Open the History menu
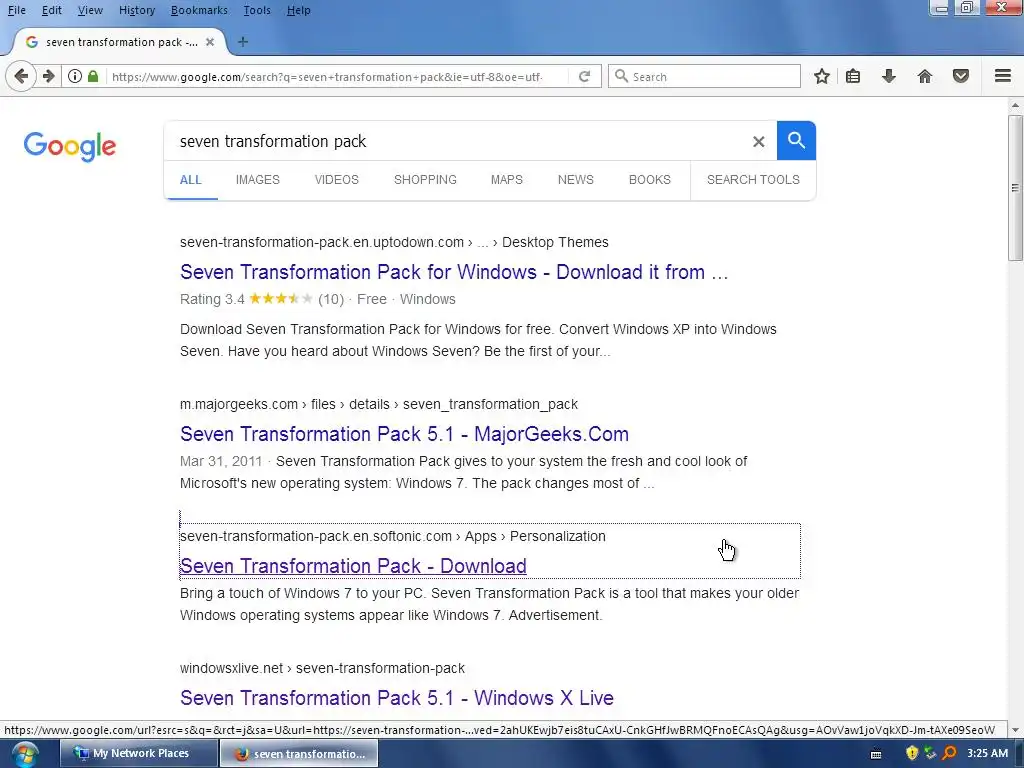This screenshot has width=1024, height=768. point(137,10)
